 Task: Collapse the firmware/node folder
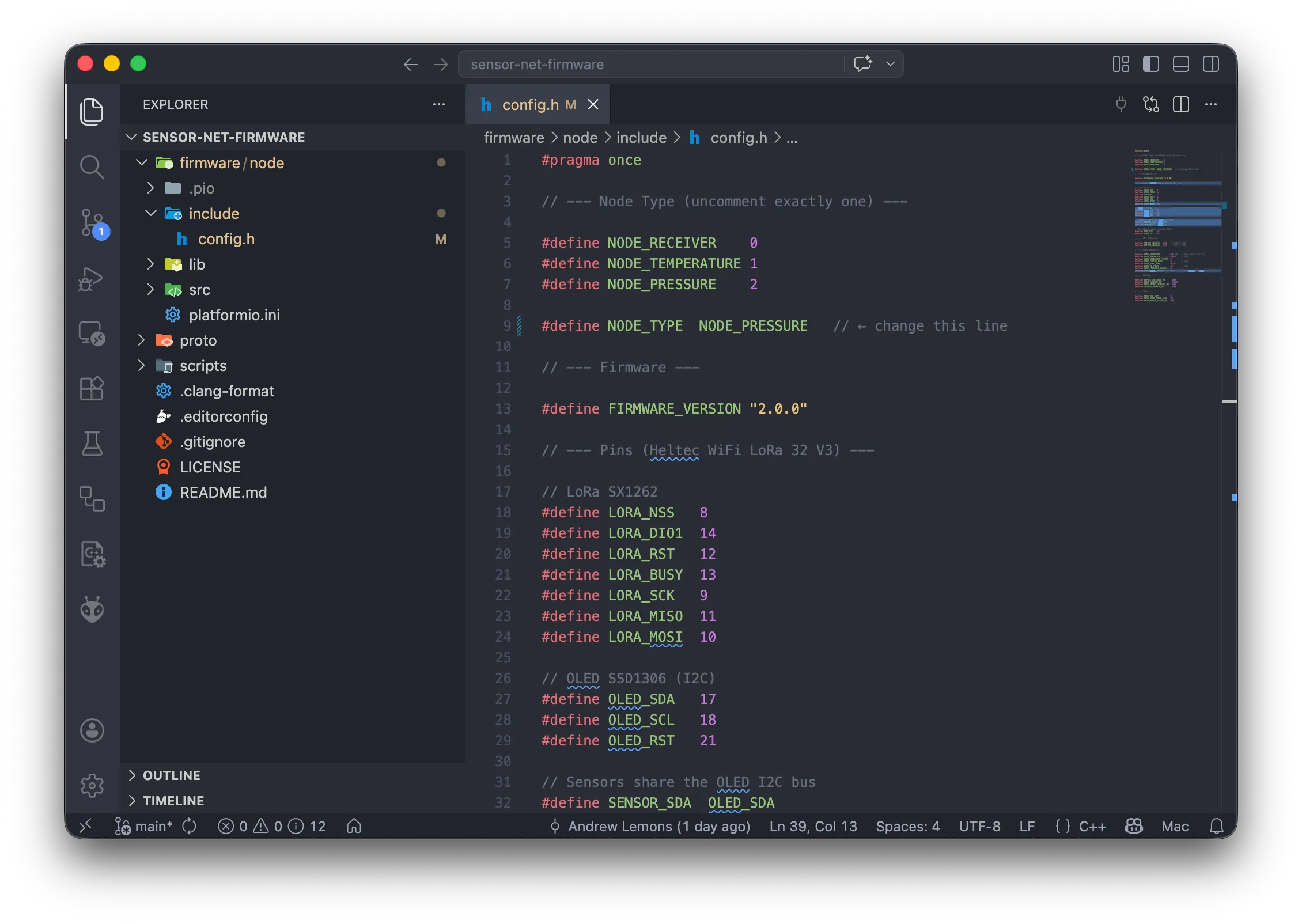(293, 163)
